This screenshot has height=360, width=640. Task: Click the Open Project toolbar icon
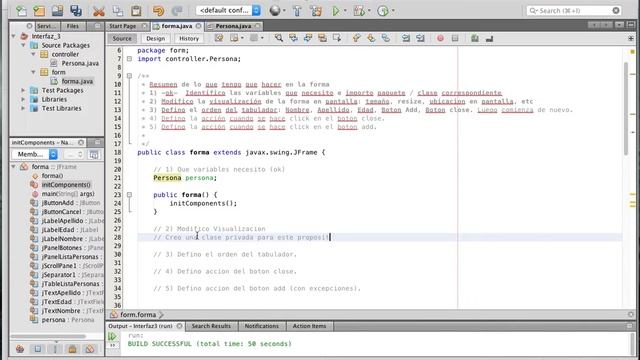pyautogui.click(x=58, y=11)
